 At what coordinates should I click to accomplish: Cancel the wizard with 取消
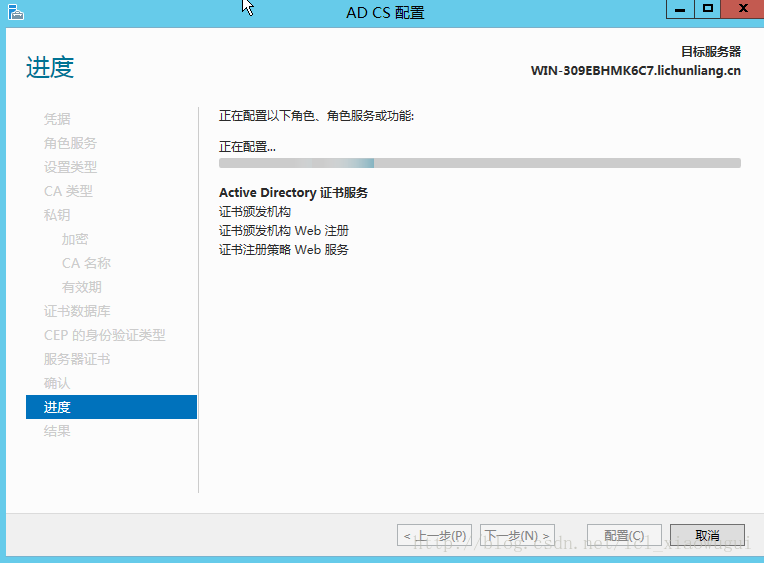click(707, 535)
